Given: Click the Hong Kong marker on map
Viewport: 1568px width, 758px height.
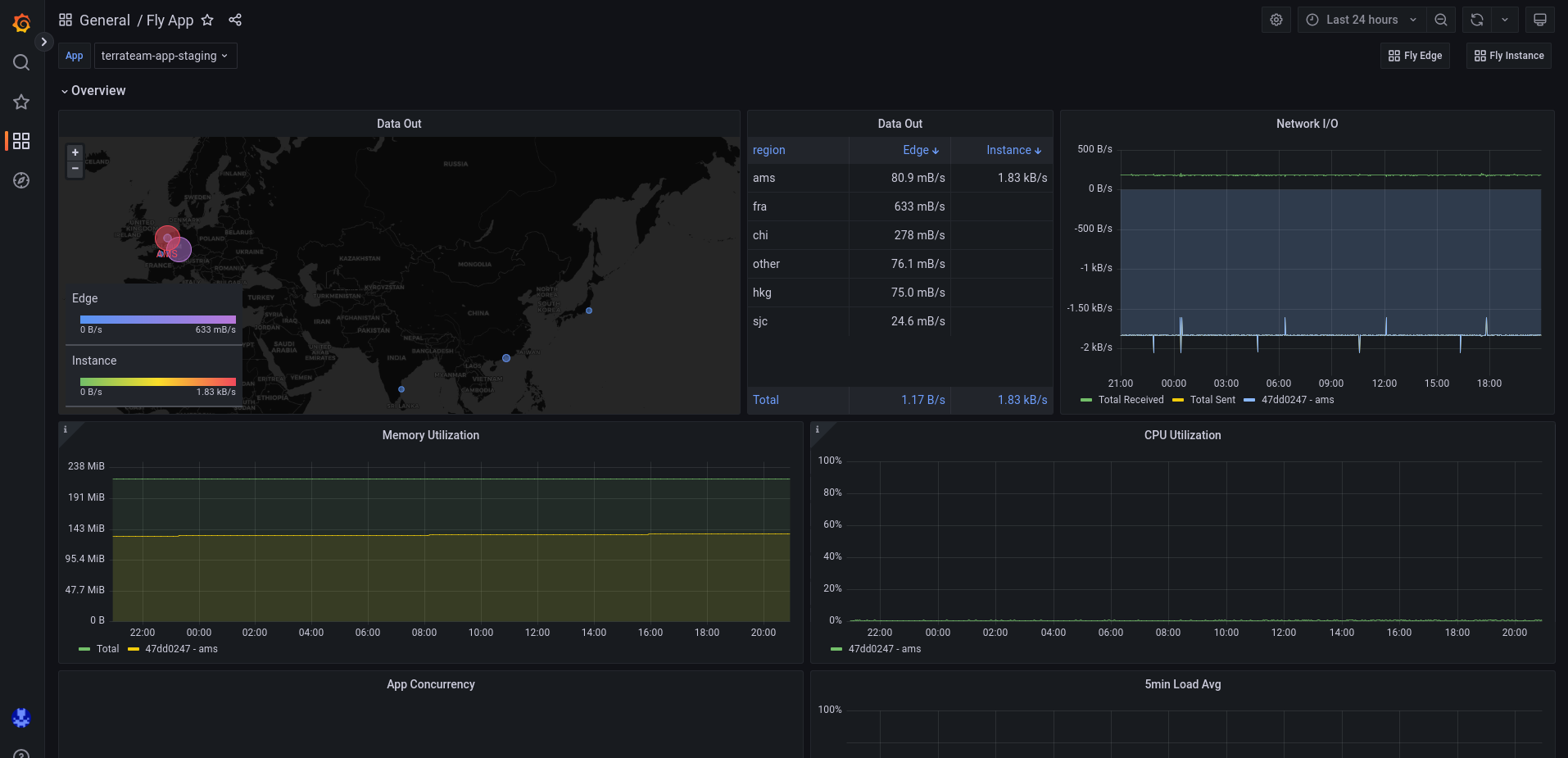Looking at the screenshot, I should click(506, 358).
